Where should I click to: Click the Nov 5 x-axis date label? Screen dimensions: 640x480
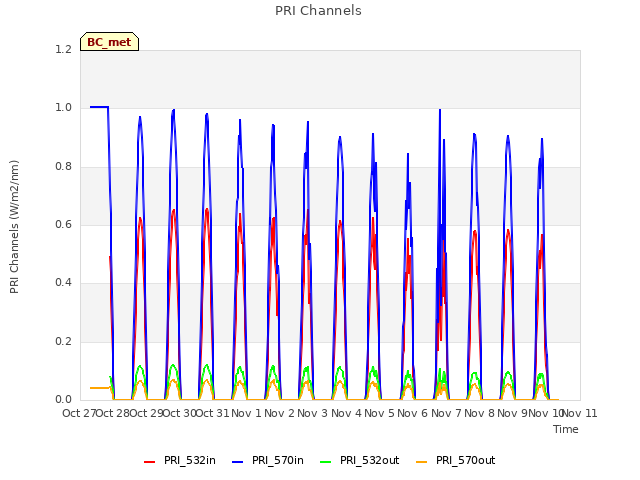pyautogui.click(x=380, y=413)
